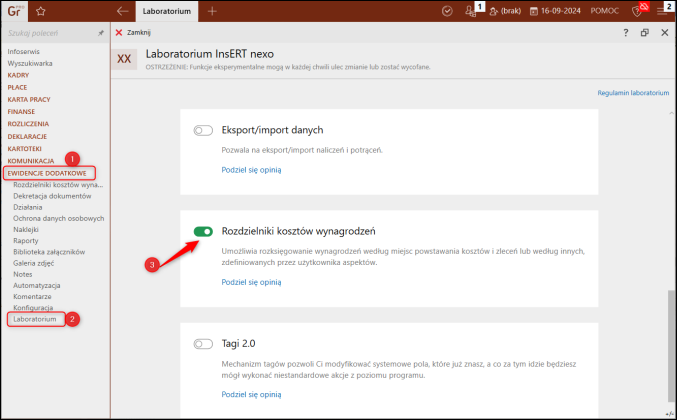Disable Rozdzielniki kosztów wynagrodzeń toggle
This screenshot has width=677, height=420.
203,232
